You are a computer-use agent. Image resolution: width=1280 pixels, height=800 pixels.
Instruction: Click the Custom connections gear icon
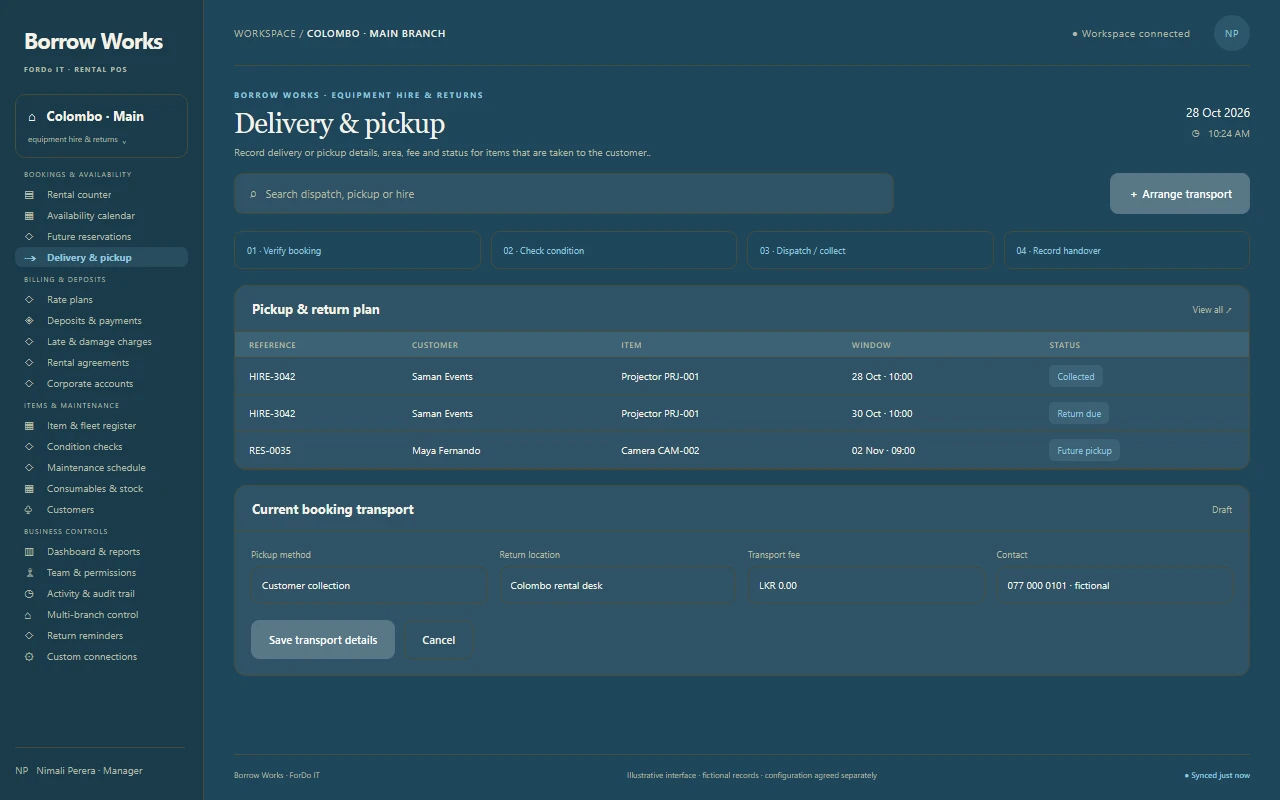pos(29,657)
